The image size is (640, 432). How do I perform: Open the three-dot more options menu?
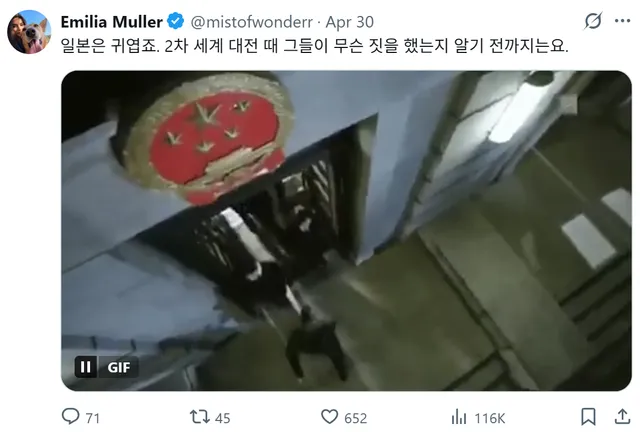click(622, 21)
